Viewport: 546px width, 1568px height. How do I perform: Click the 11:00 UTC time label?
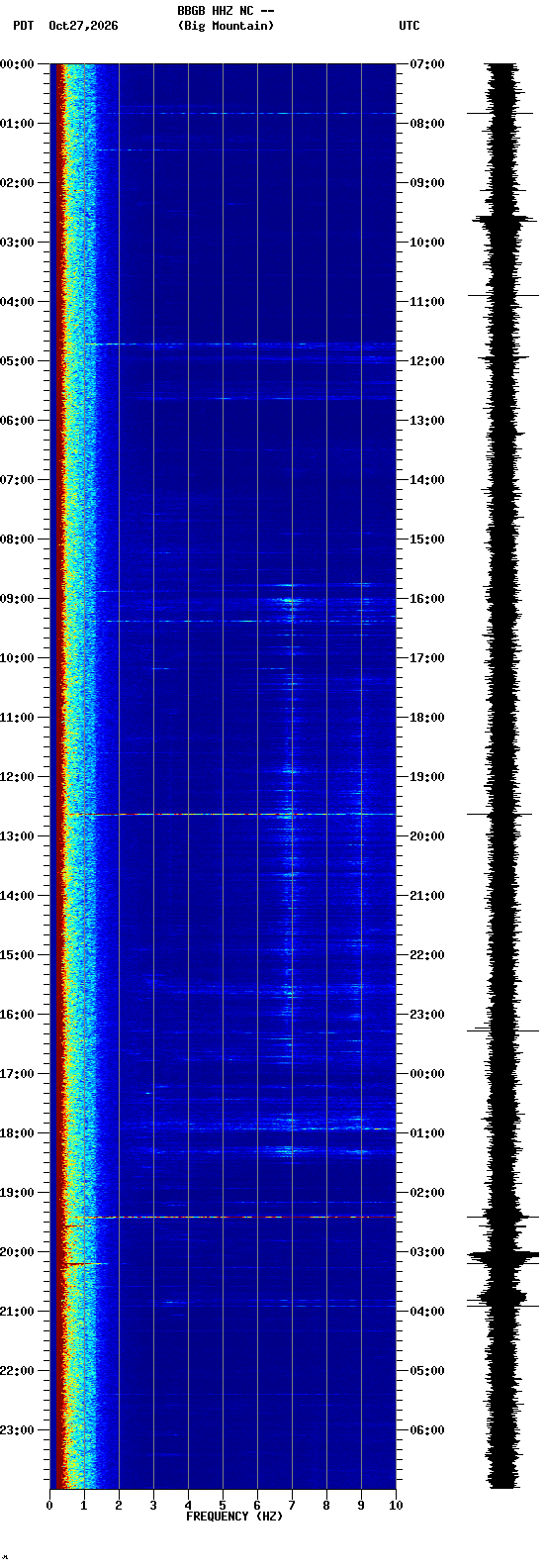[x=427, y=302]
